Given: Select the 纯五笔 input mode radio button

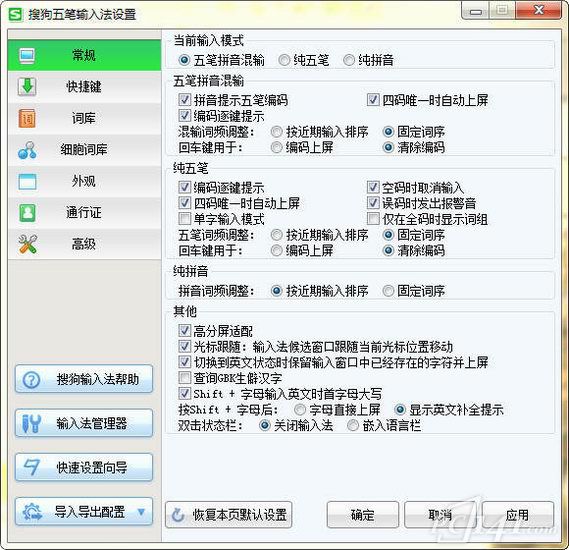Looking at the screenshot, I should pyautogui.click(x=284, y=60).
